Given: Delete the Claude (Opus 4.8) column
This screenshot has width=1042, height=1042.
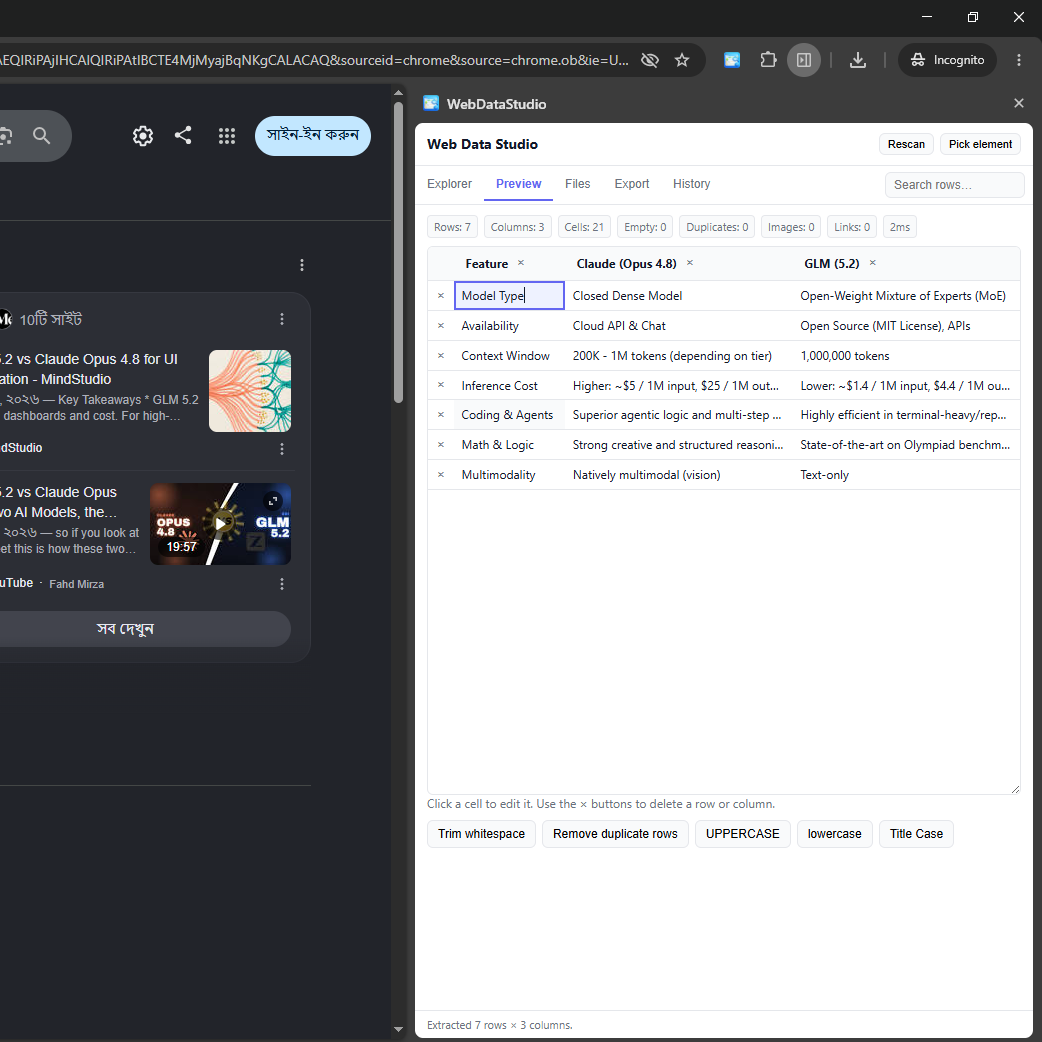Looking at the screenshot, I should [690, 262].
